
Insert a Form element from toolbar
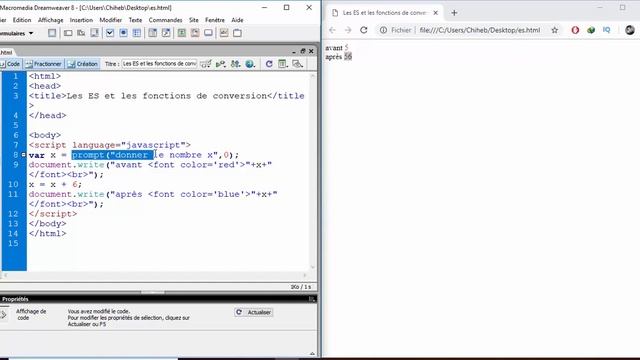(52, 33)
